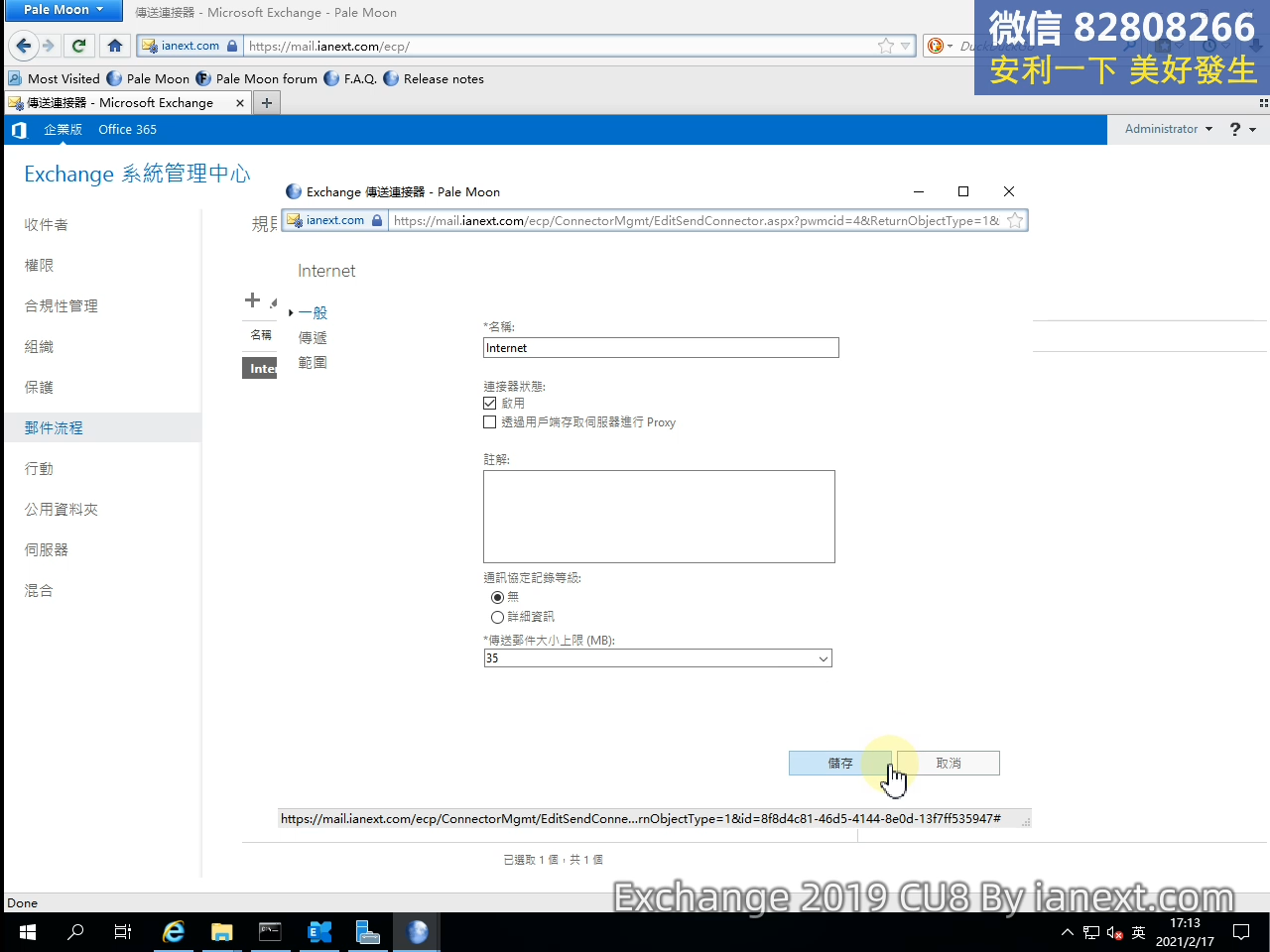This screenshot has width=1270, height=952.
Task: Close the 傳送連接器 Microsoft Exchange tab
Action: click(x=240, y=103)
